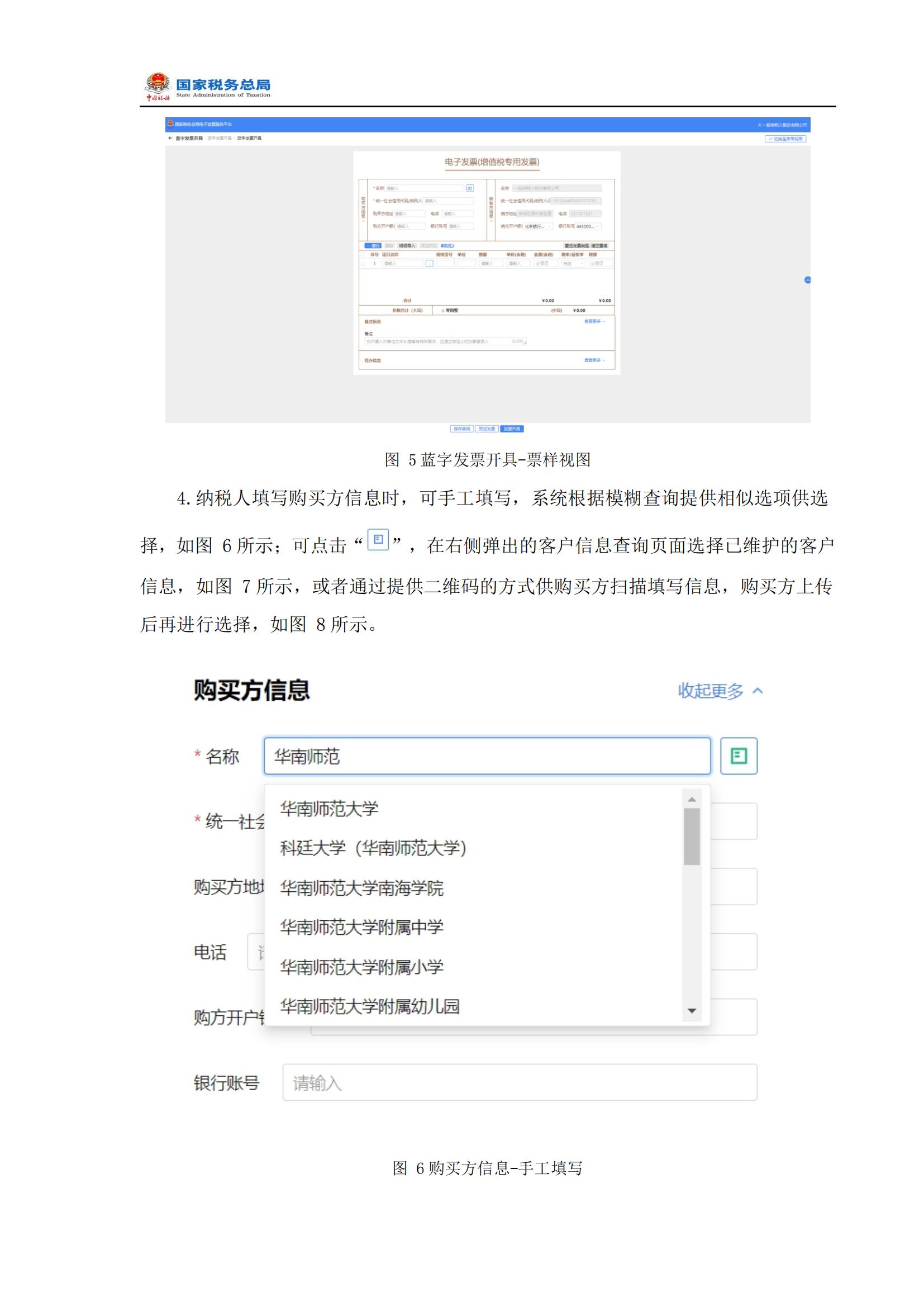Screen dimensions: 924x1307
Task: Click the customer query icon beside the 名称 field
Action: (x=740, y=754)
